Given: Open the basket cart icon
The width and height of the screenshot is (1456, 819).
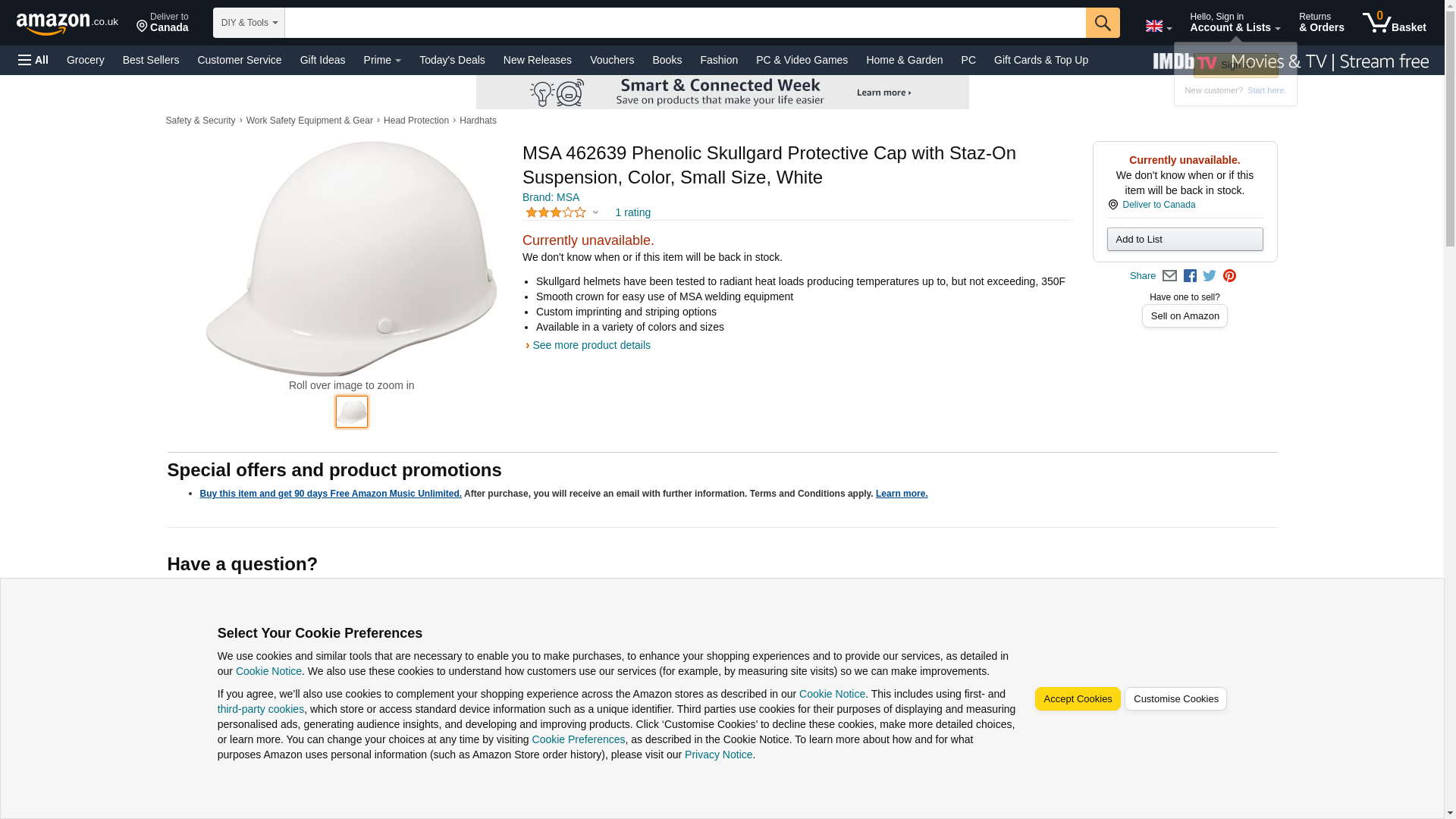Looking at the screenshot, I should click(1393, 23).
